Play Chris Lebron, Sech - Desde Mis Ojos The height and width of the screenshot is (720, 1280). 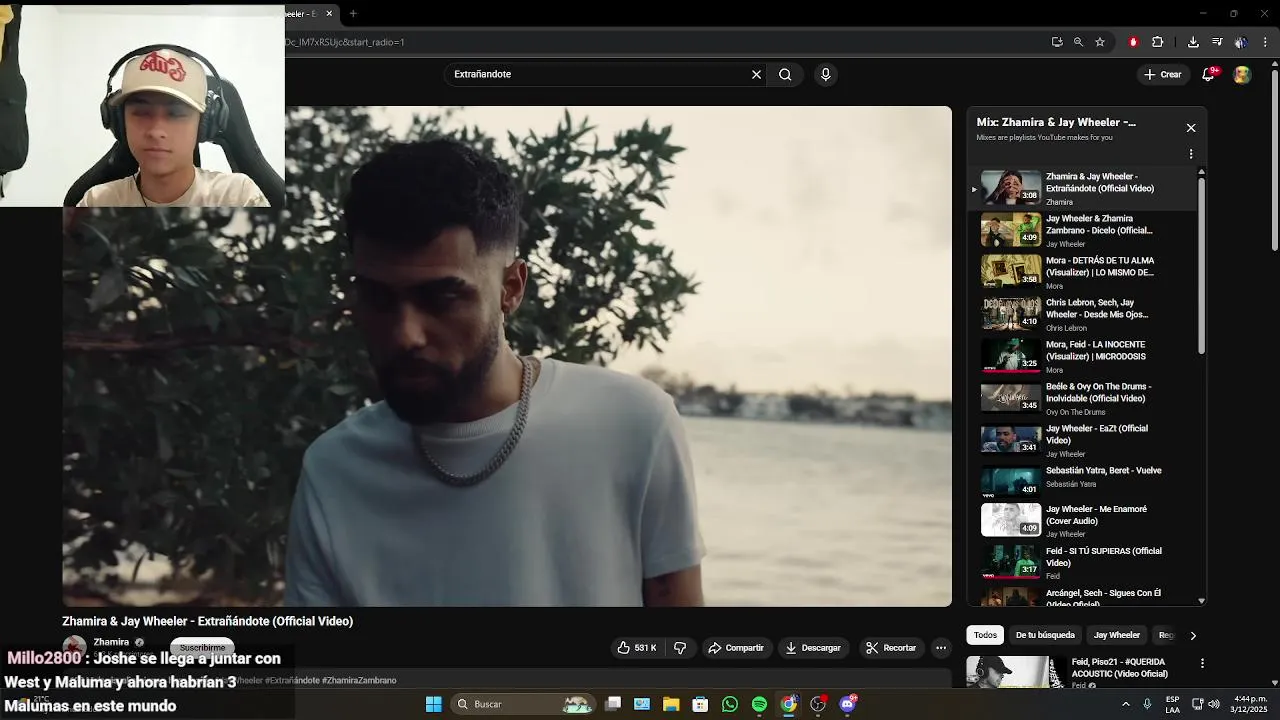1082,314
